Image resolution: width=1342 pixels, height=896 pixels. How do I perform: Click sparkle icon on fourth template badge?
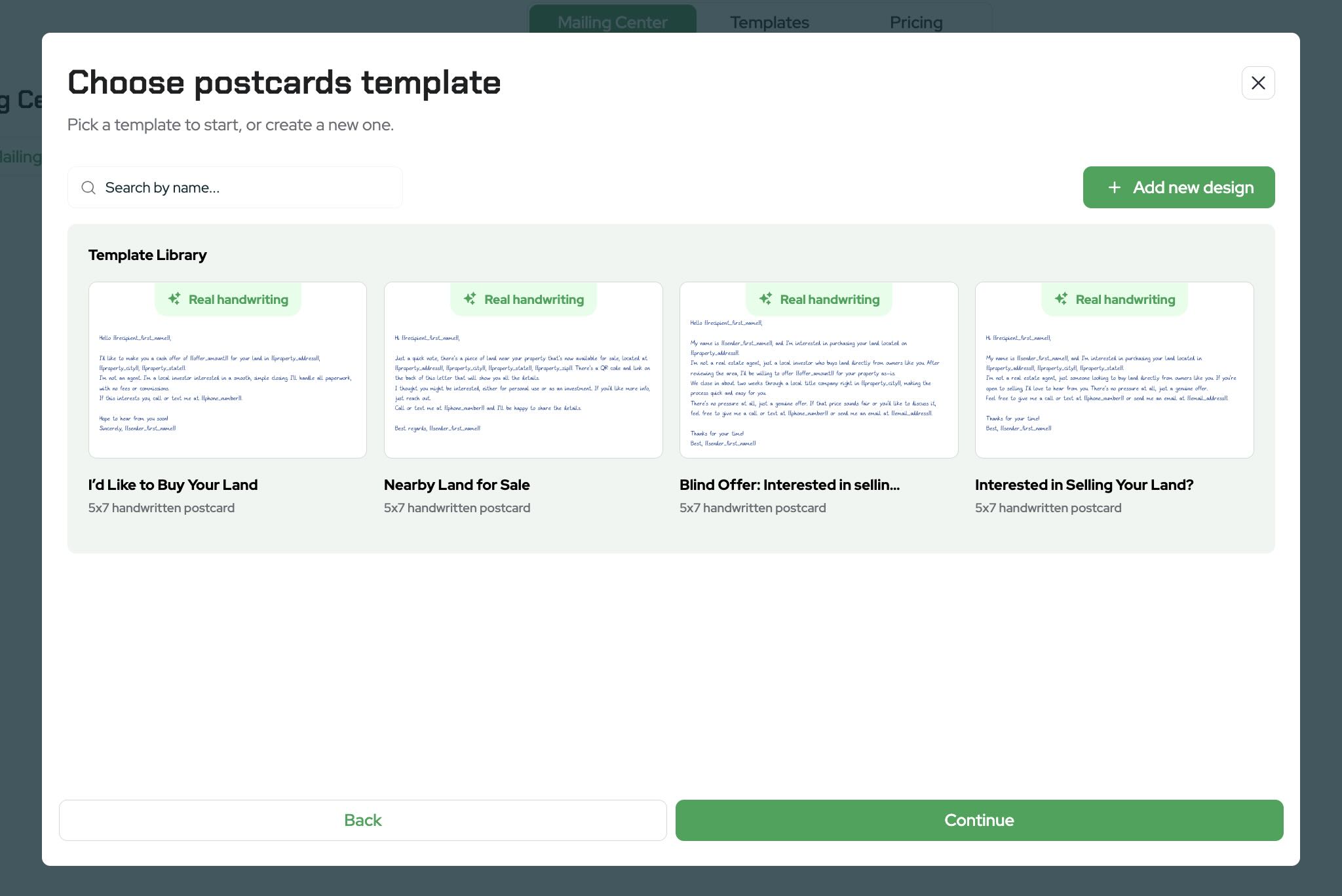[1061, 299]
